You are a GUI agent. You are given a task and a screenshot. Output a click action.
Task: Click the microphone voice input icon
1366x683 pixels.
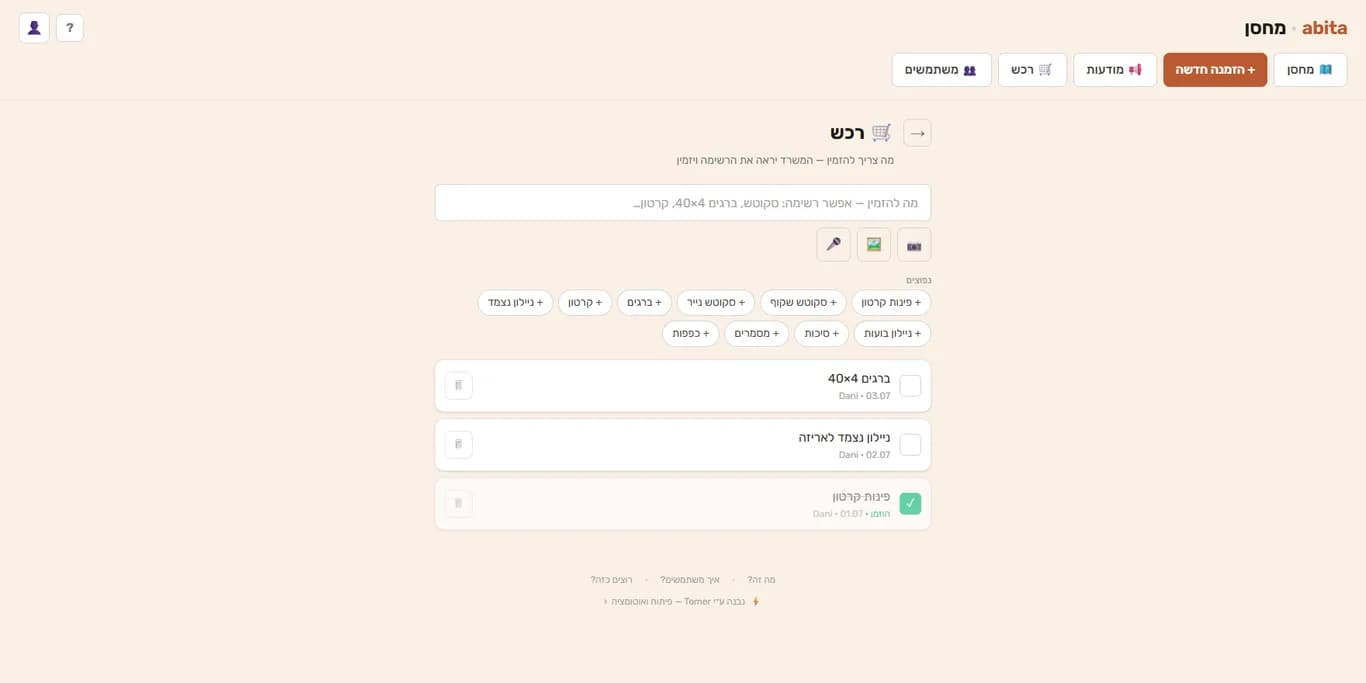(x=834, y=245)
